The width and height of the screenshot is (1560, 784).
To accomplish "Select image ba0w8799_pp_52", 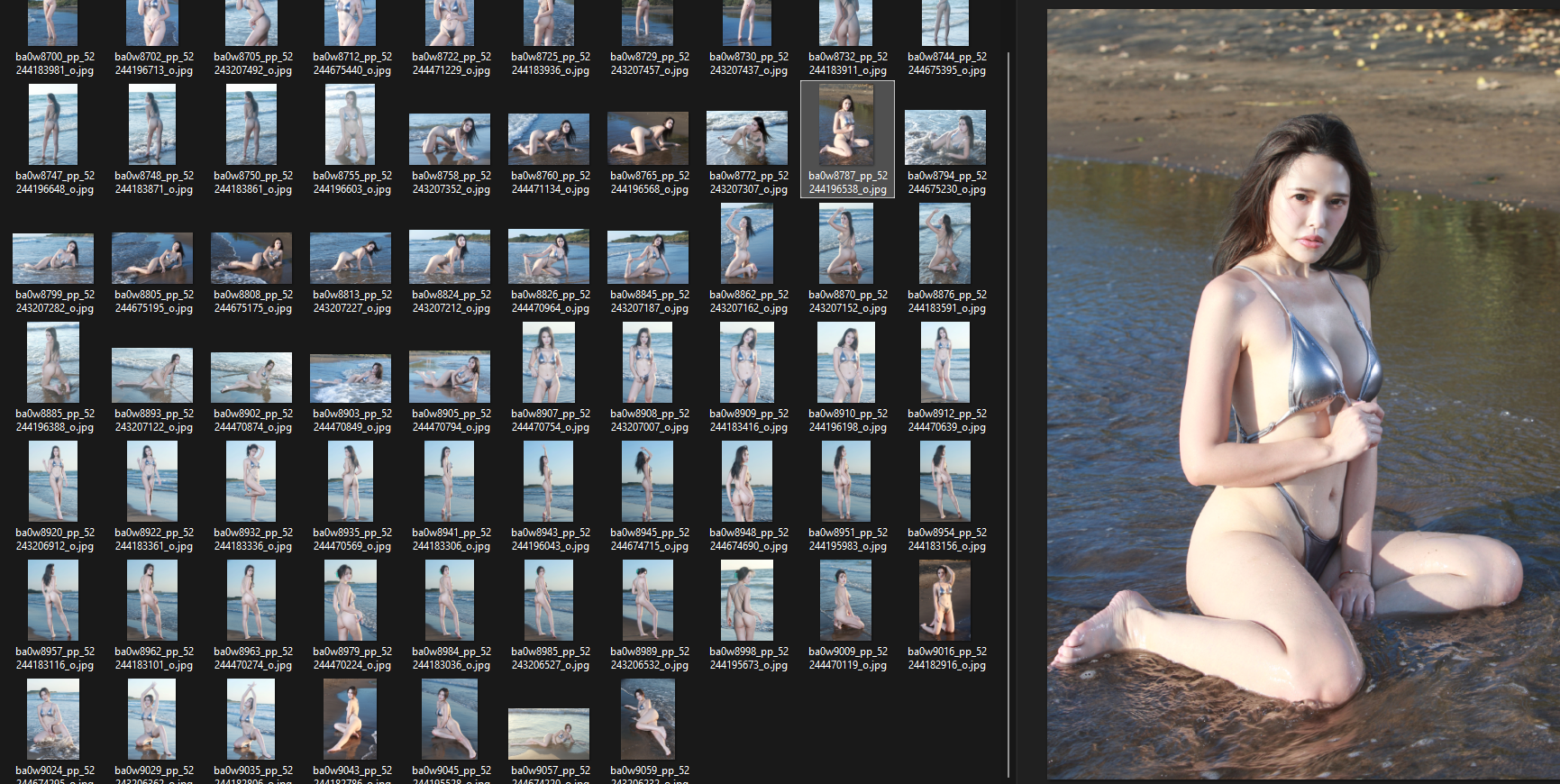I will click(53, 259).
